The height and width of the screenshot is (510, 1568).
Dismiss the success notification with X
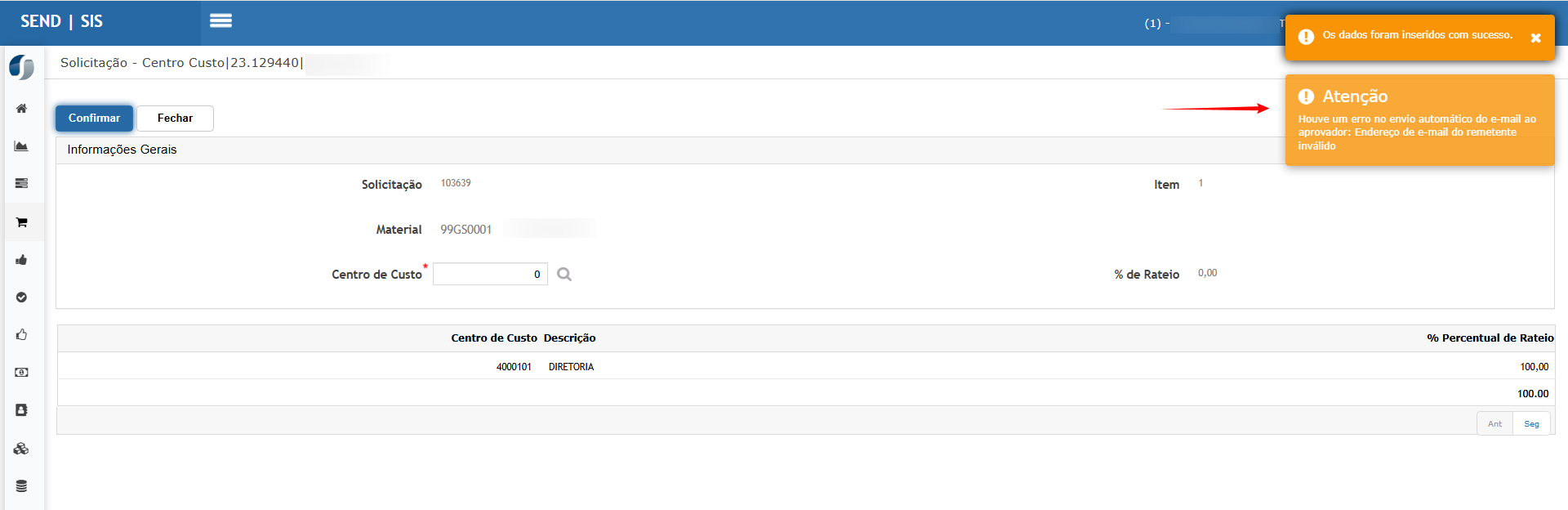coord(1535,38)
